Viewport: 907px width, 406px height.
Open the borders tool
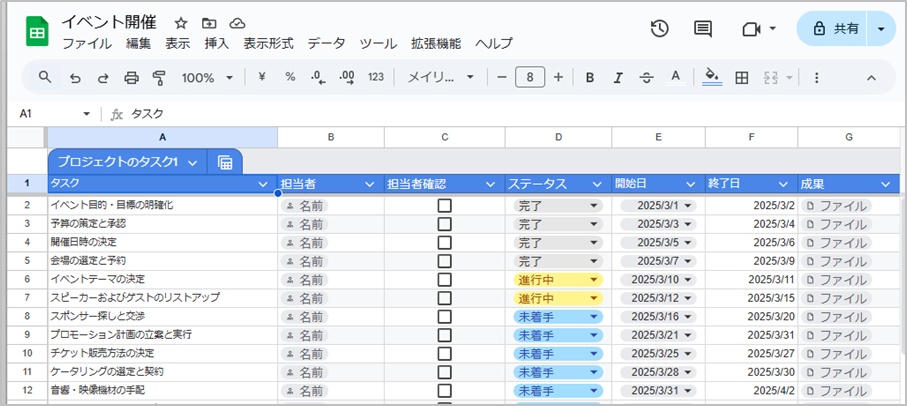pyautogui.click(x=742, y=77)
